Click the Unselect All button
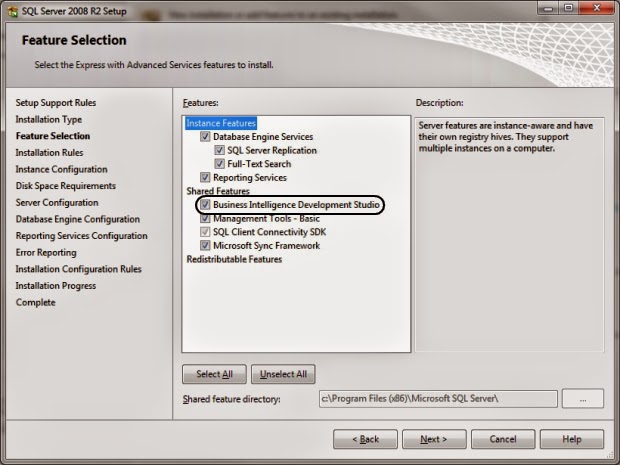The image size is (620, 465). click(x=283, y=374)
